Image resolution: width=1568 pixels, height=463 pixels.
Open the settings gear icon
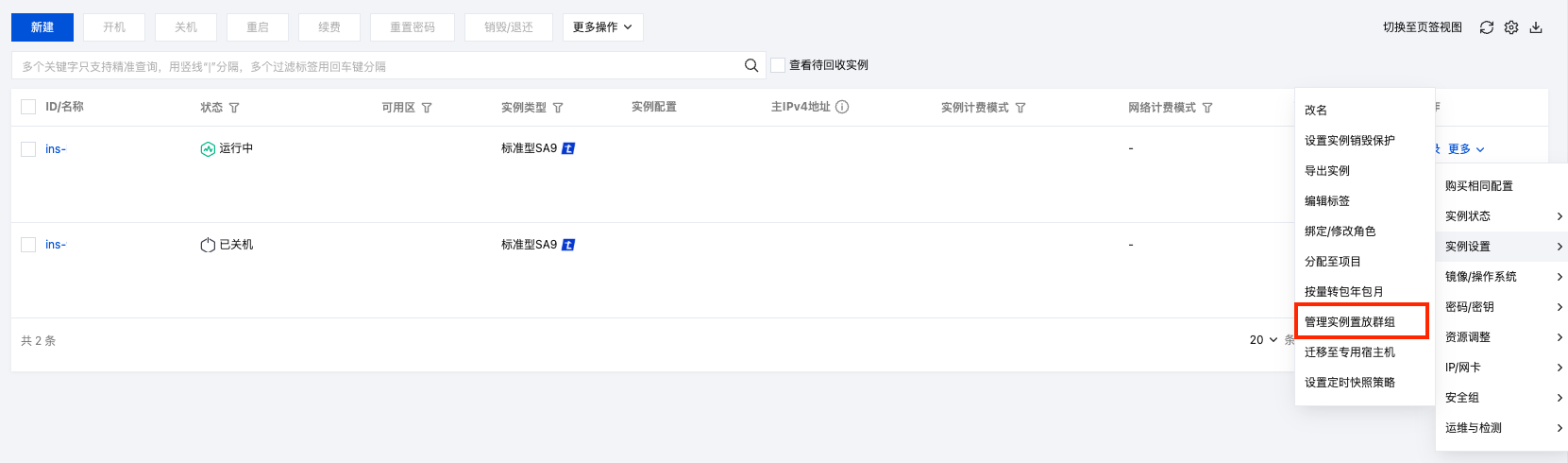tap(1511, 27)
